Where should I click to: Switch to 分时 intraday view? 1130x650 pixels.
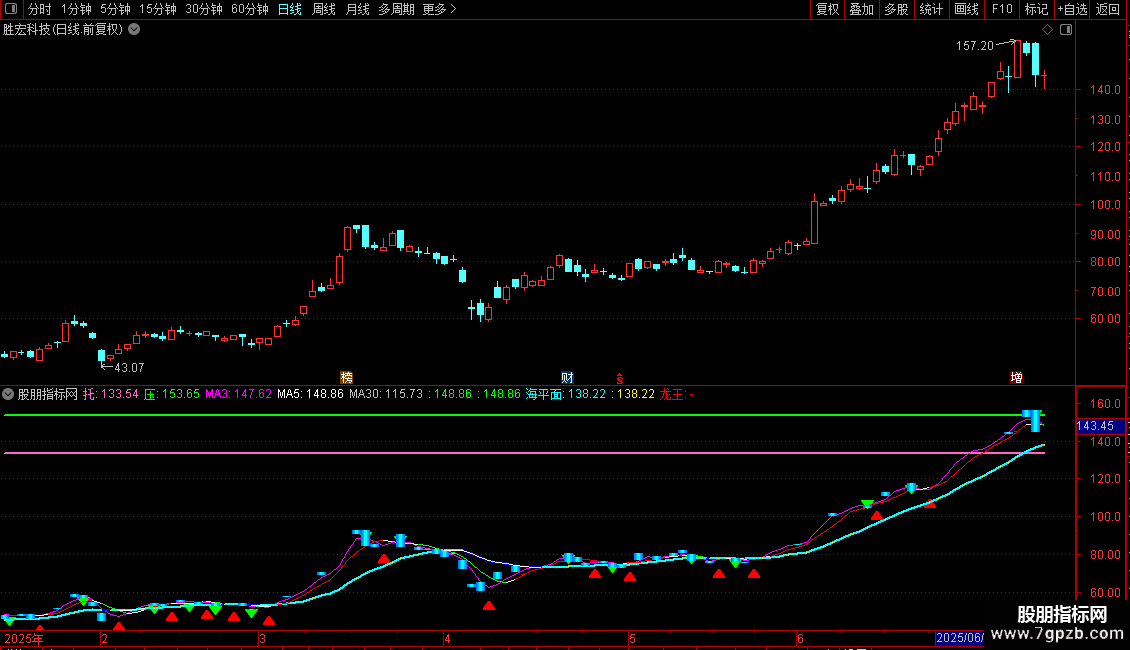click(x=40, y=9)
